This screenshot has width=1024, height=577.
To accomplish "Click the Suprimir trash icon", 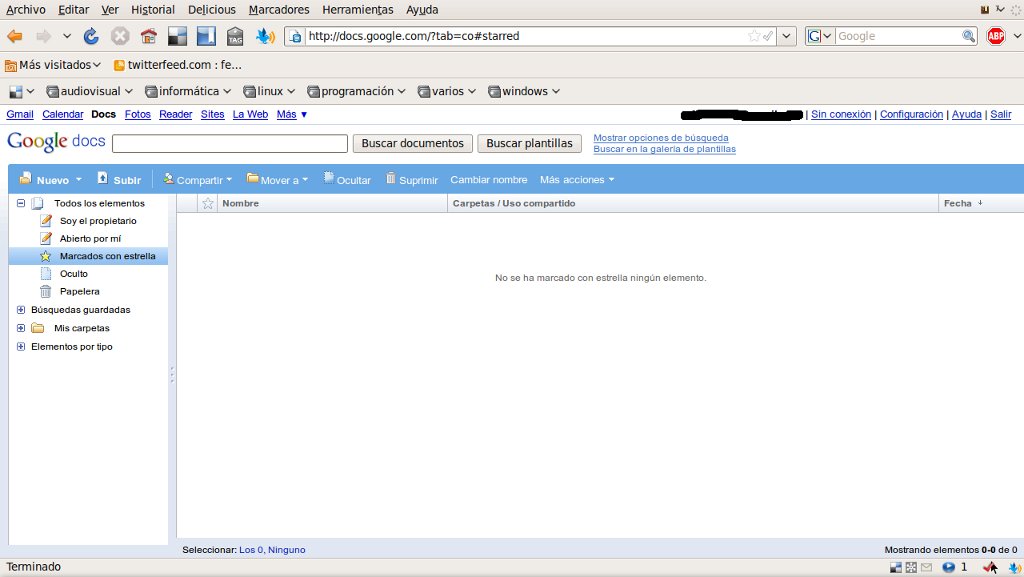I will 391,178.
